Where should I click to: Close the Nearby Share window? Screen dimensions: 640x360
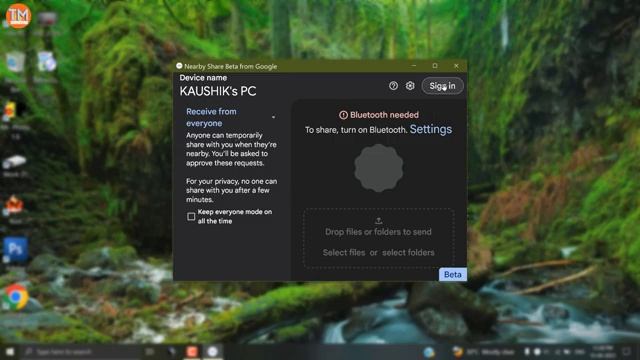456,66
